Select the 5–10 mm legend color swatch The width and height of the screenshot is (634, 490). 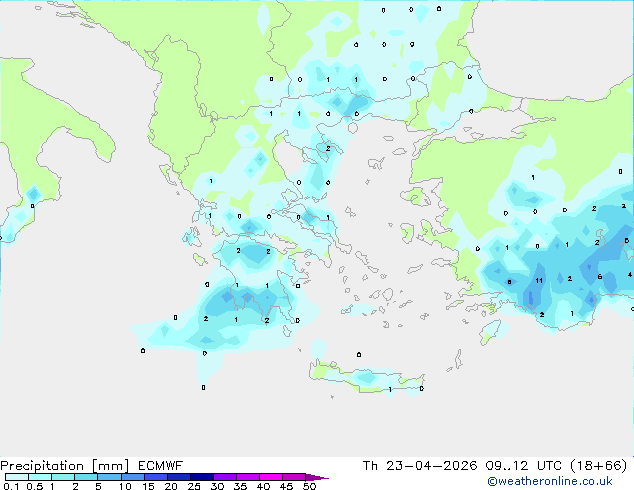pyautogui.click(x=109, y=477)
